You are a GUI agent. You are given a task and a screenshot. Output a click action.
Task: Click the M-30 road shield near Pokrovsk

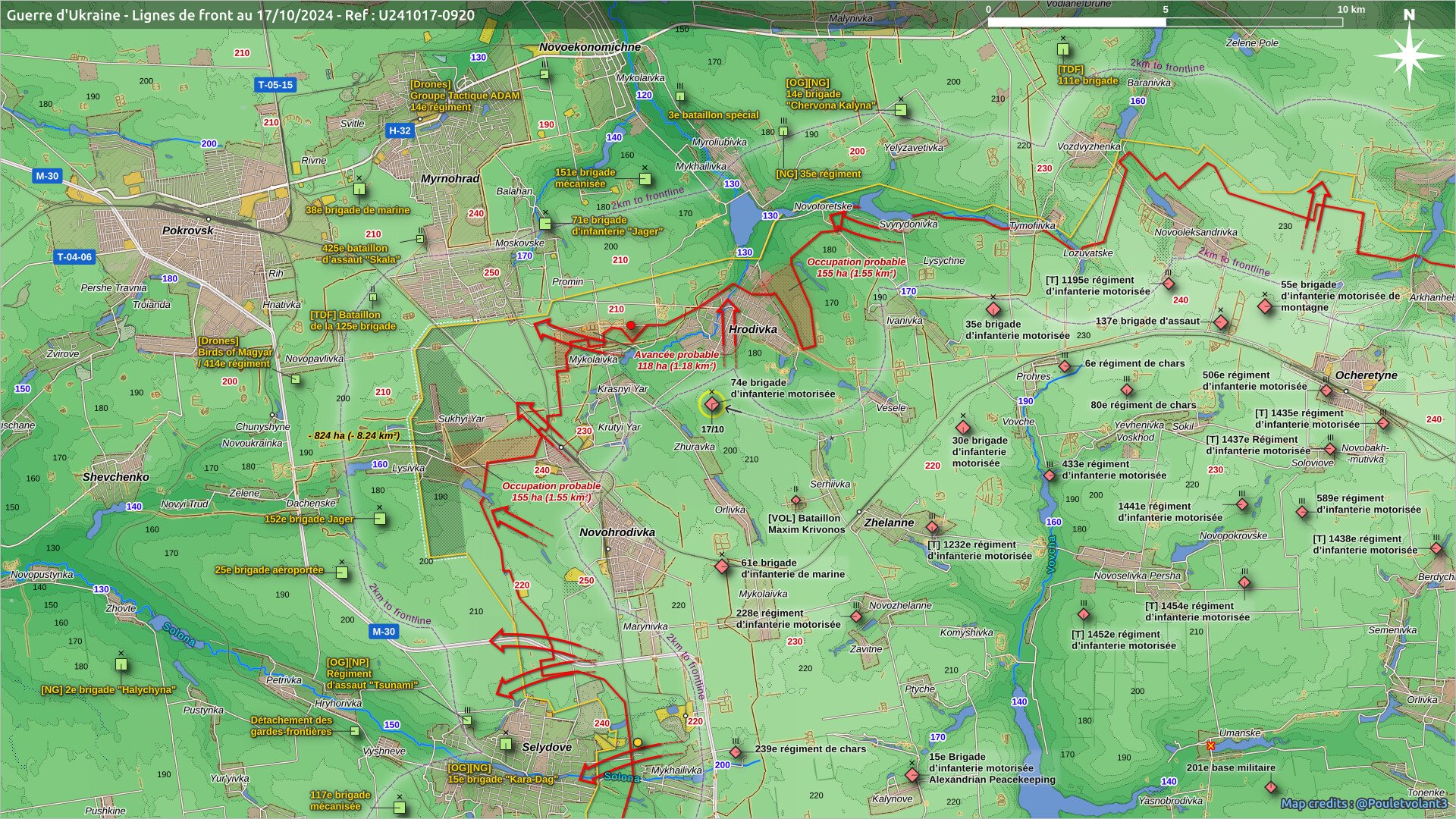click(47, 176)
